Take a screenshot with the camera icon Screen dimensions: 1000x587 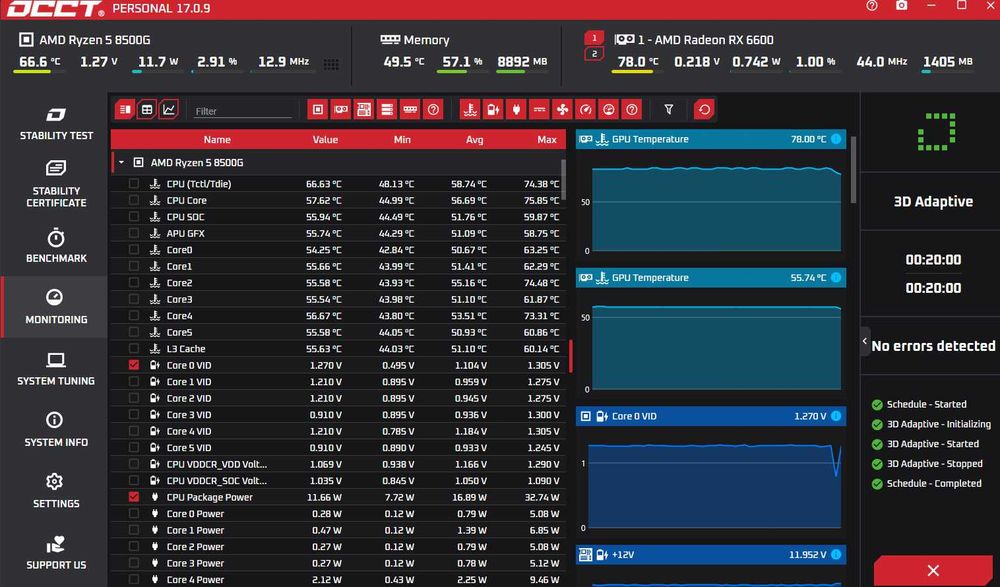[x=901, y=6]
